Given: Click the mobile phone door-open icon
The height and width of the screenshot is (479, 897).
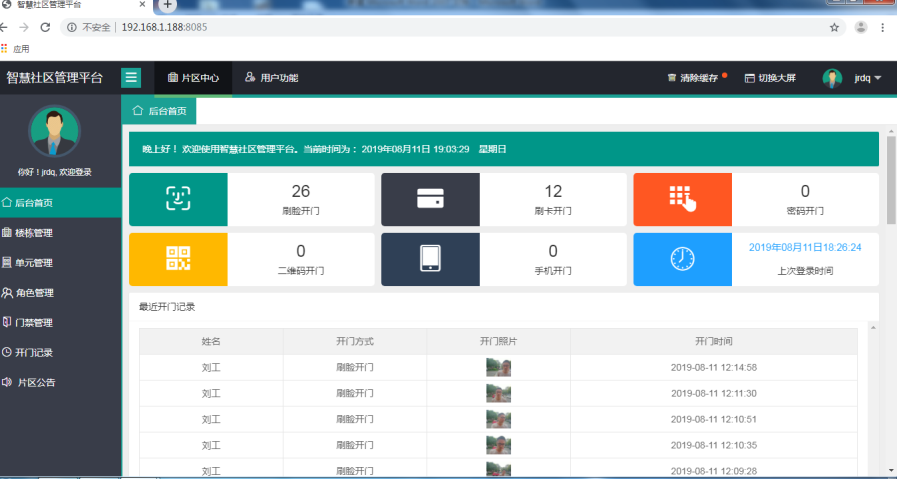Looking at the screenshot, I should 430,258.
